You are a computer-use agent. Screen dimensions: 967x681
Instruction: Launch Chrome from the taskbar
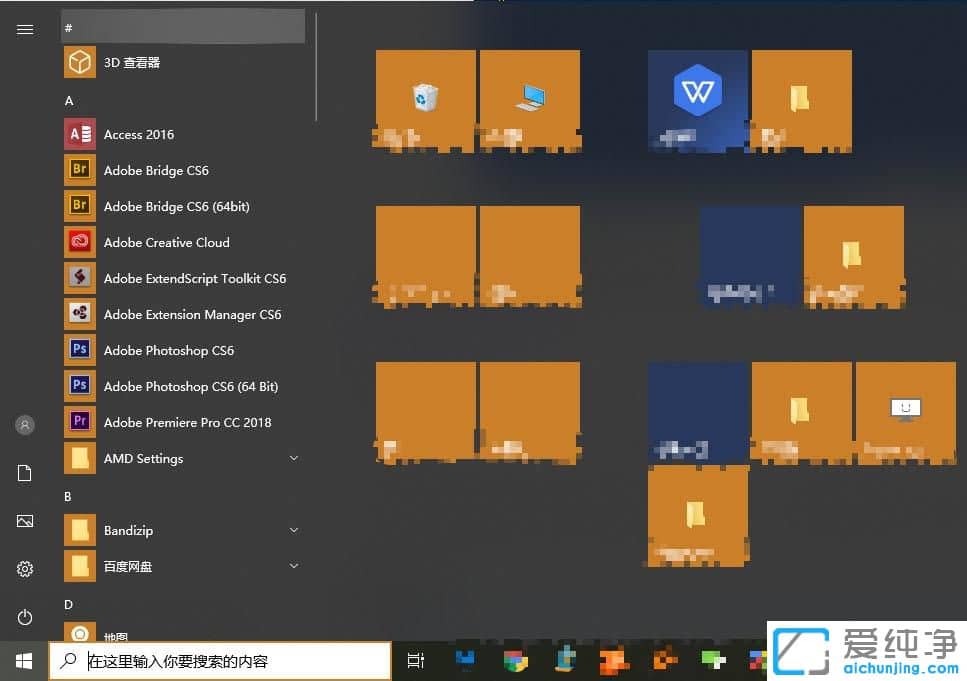(515, 660)
